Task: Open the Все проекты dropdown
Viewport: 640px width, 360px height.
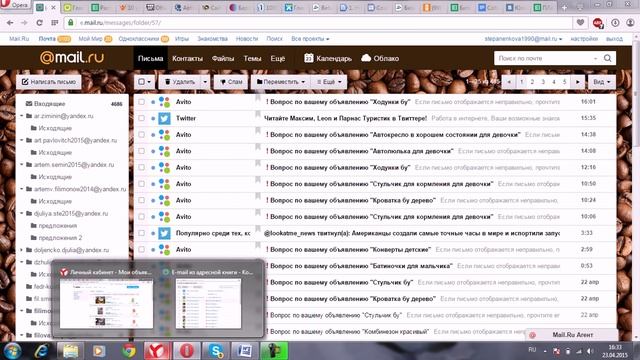Action: [x=310, y=39]
